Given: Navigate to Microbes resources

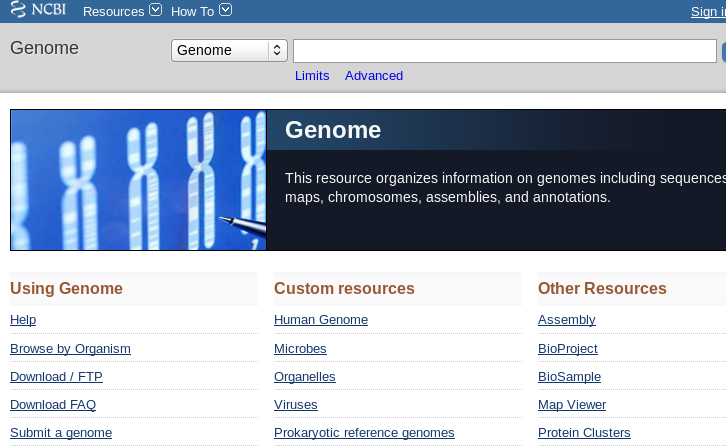Looking at the screenshot, I should click(x=300, y=349).
